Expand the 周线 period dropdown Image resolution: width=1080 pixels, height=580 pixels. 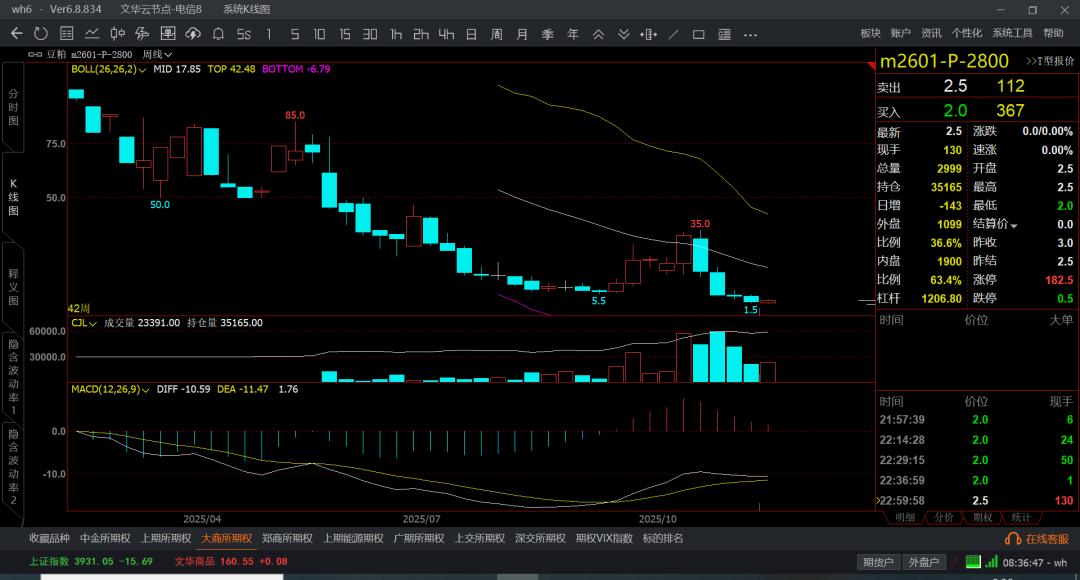coord(157,55)
